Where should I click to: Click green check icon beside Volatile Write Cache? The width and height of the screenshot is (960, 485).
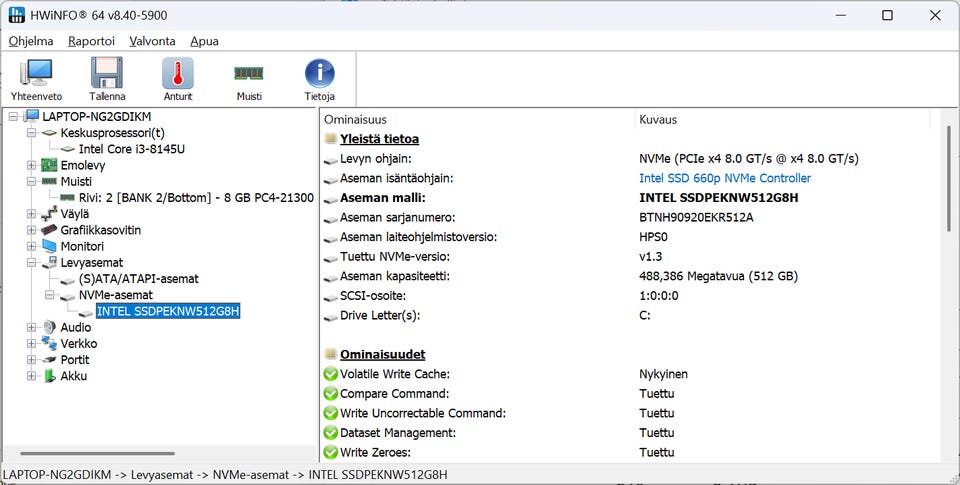[331, 374]
